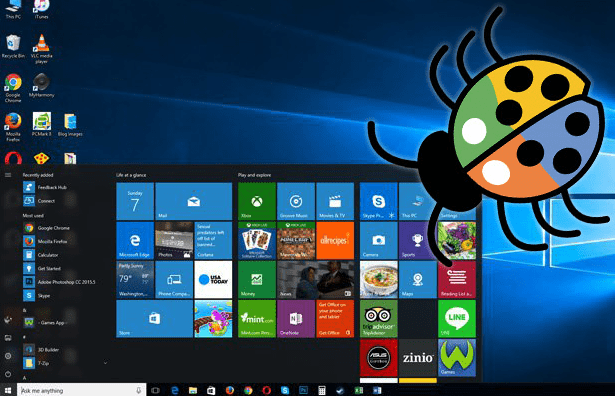Screen dimensions: 615x396
Task: Launch Calculator from the Most used list
Action: tap(41, 255)
